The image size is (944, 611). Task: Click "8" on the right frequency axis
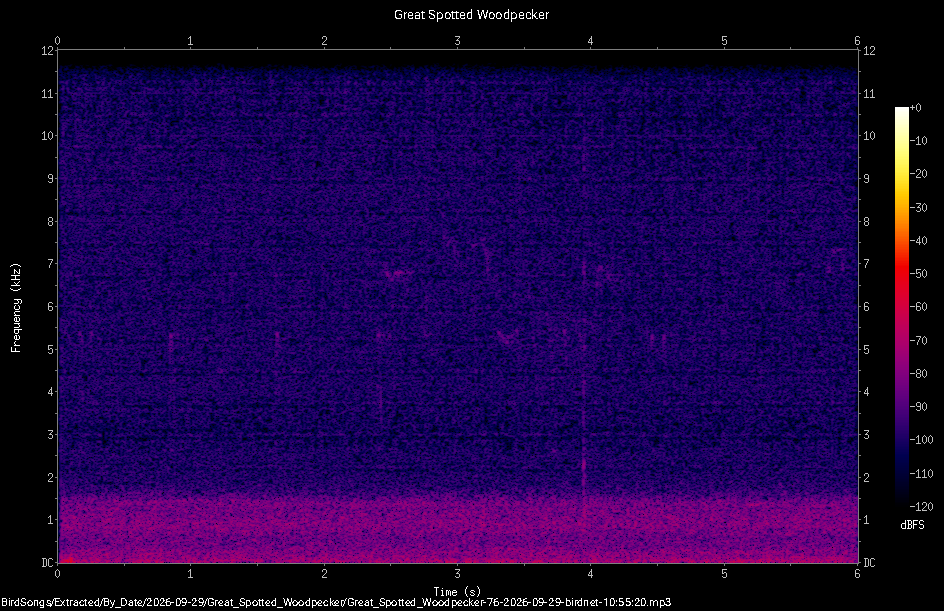coord(866,222)
